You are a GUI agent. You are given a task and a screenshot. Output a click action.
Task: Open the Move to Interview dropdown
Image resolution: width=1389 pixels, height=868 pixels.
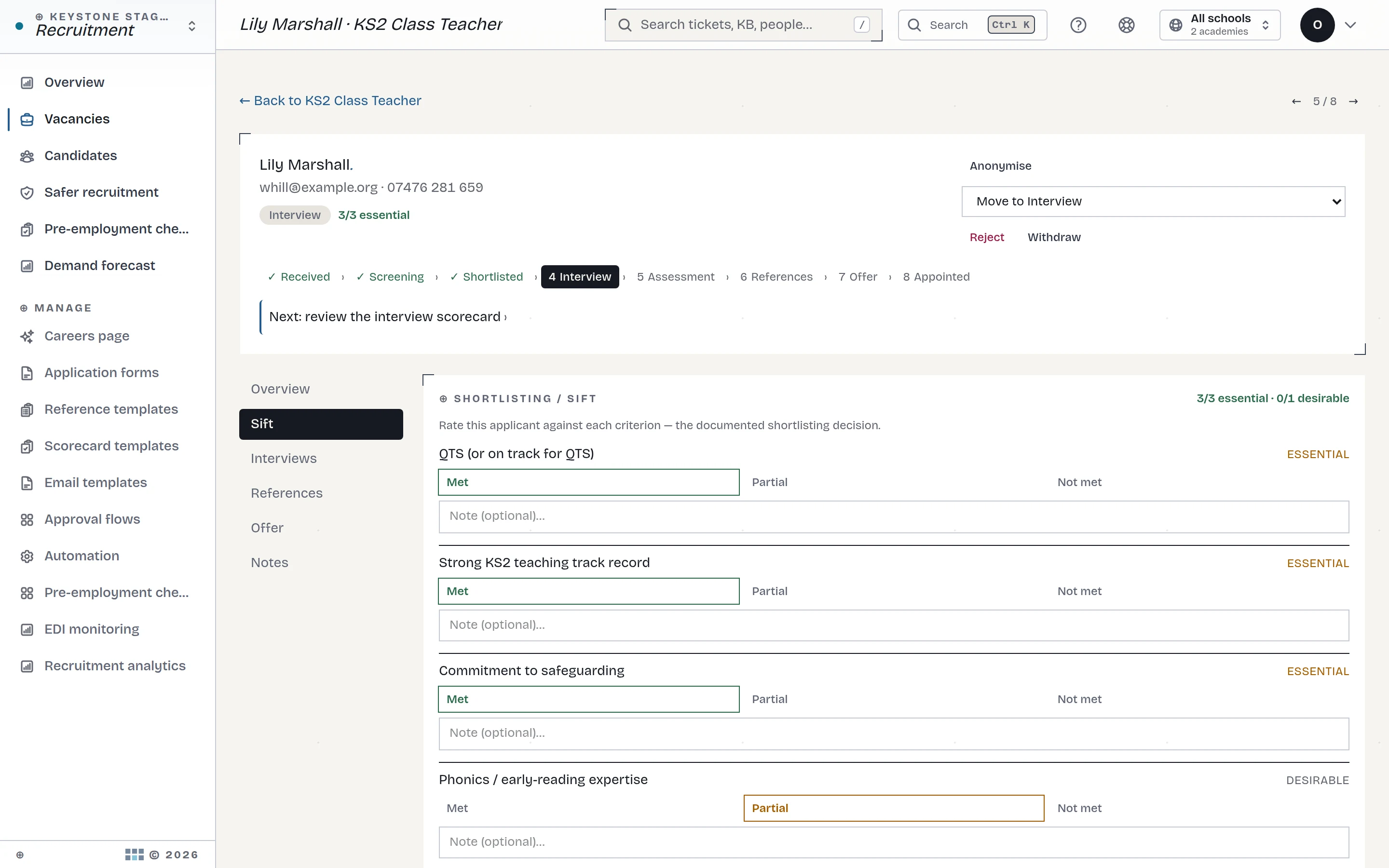1153,202
